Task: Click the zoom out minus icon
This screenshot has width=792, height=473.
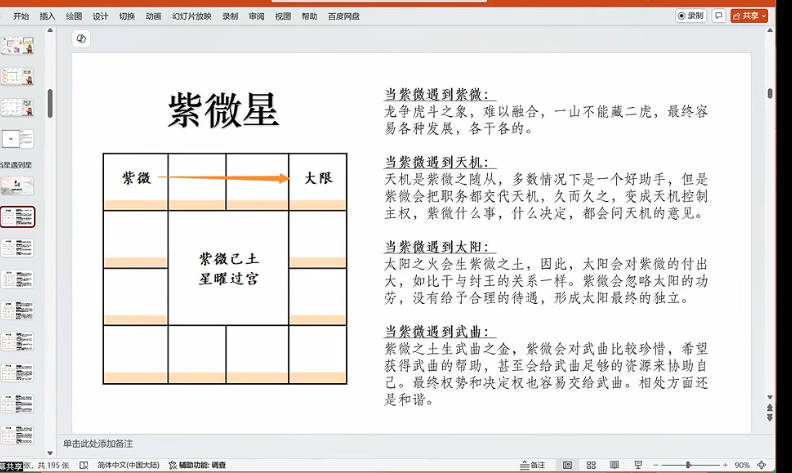Action: point(659,465)
